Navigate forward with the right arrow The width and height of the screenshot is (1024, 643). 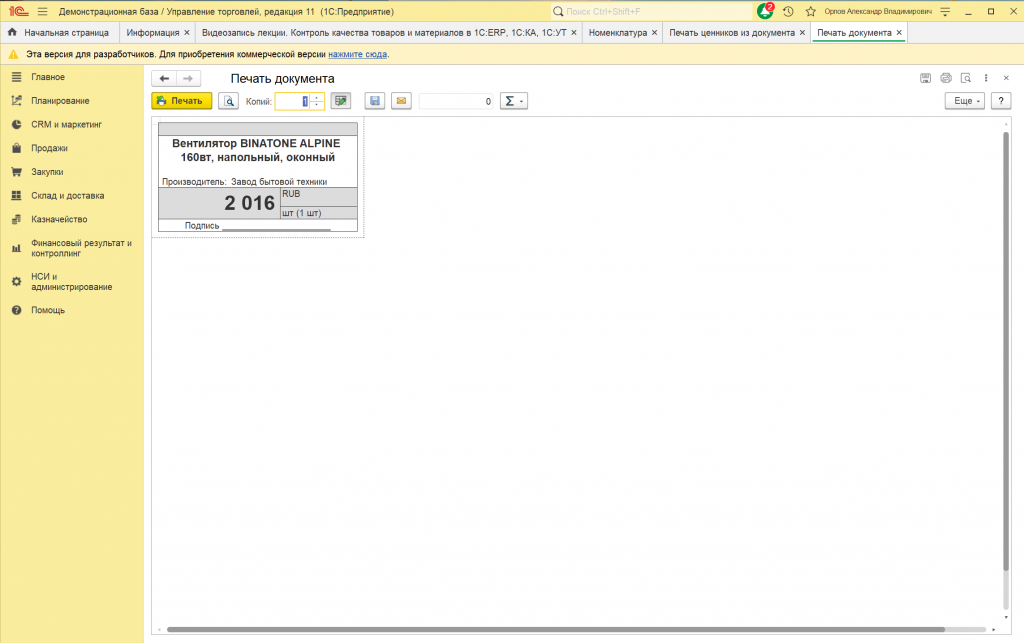coord(188,78)
